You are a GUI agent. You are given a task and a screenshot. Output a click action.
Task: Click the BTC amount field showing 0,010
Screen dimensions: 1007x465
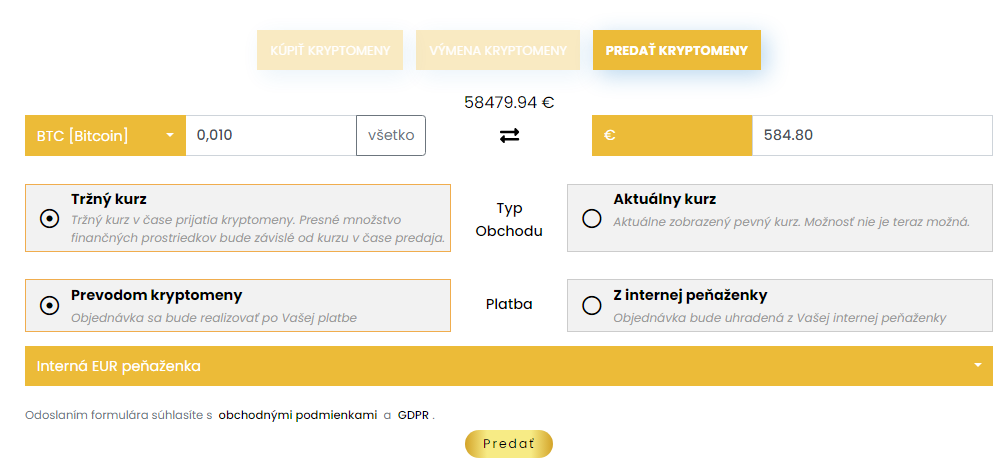270,135
